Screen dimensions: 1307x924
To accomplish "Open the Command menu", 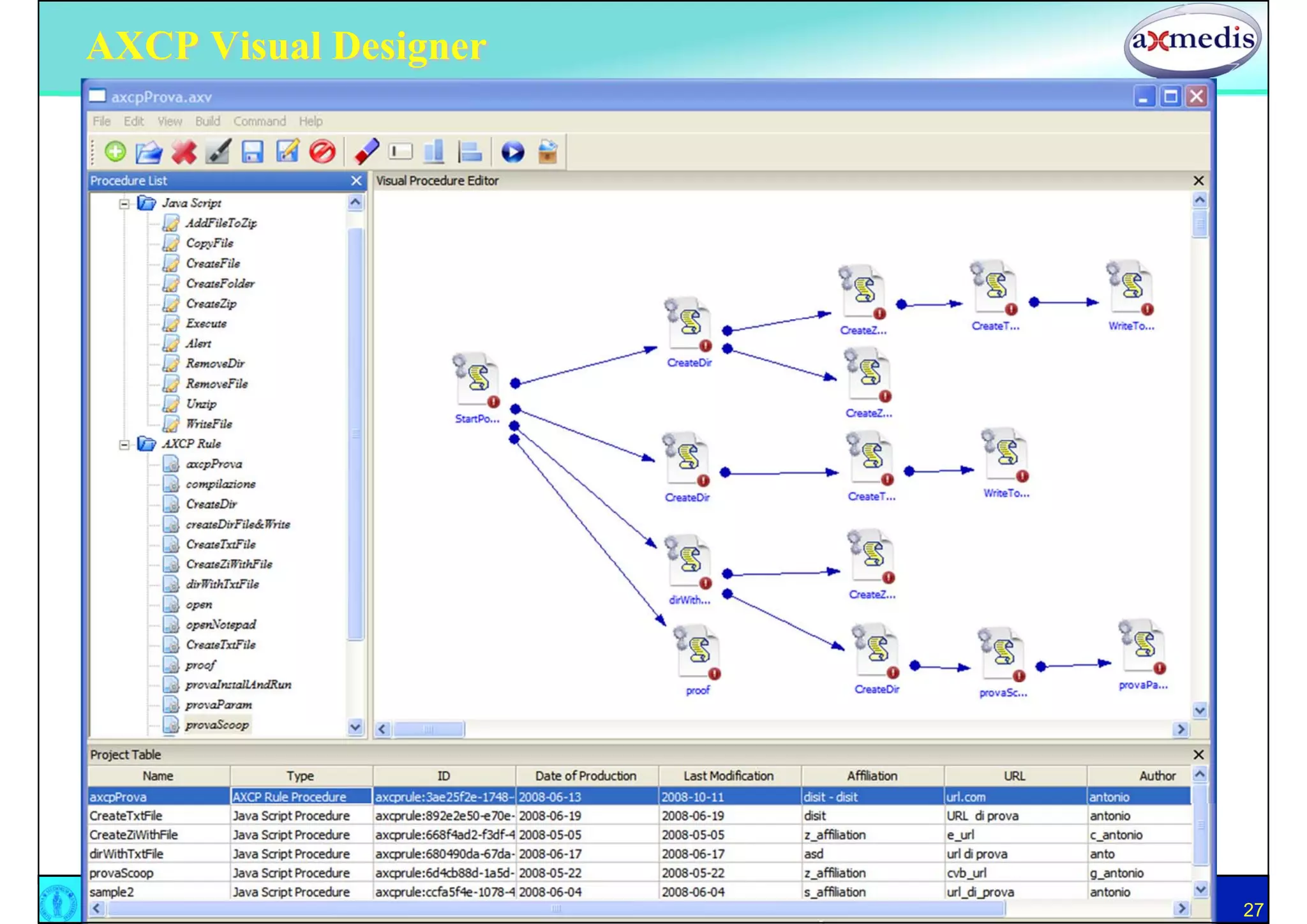I will click(x=259, y=121).
